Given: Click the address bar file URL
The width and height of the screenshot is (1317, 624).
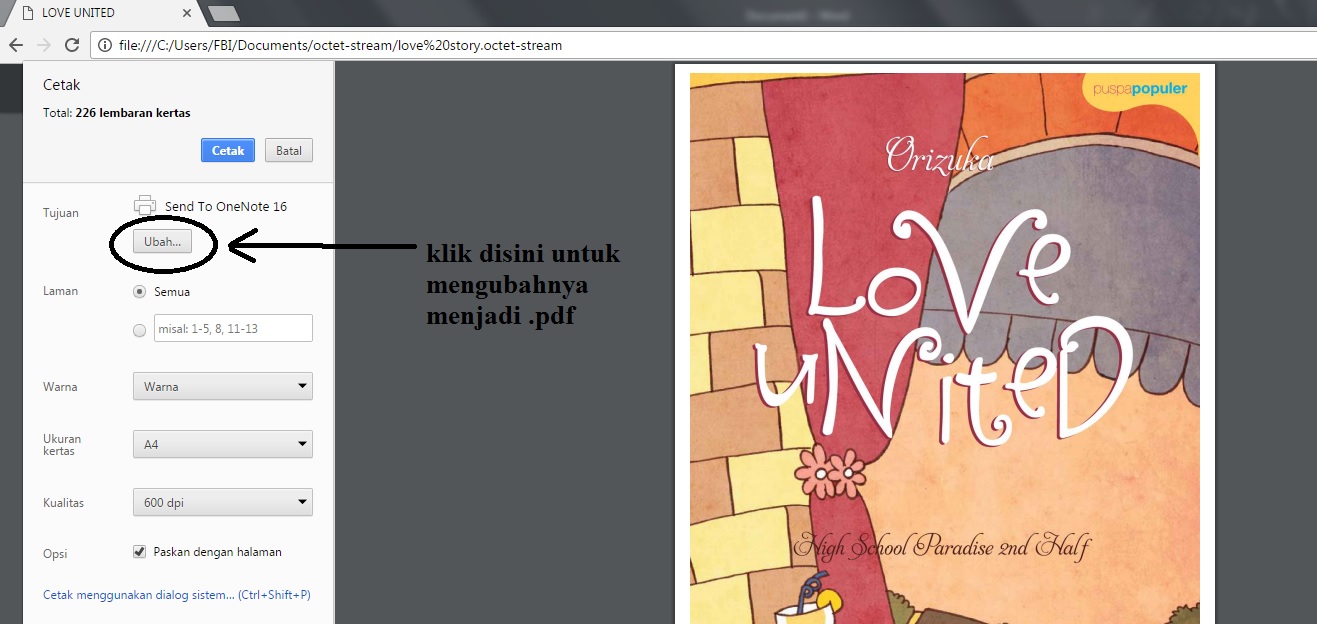Looking at the screenshot, I should (x=340, y=45).
